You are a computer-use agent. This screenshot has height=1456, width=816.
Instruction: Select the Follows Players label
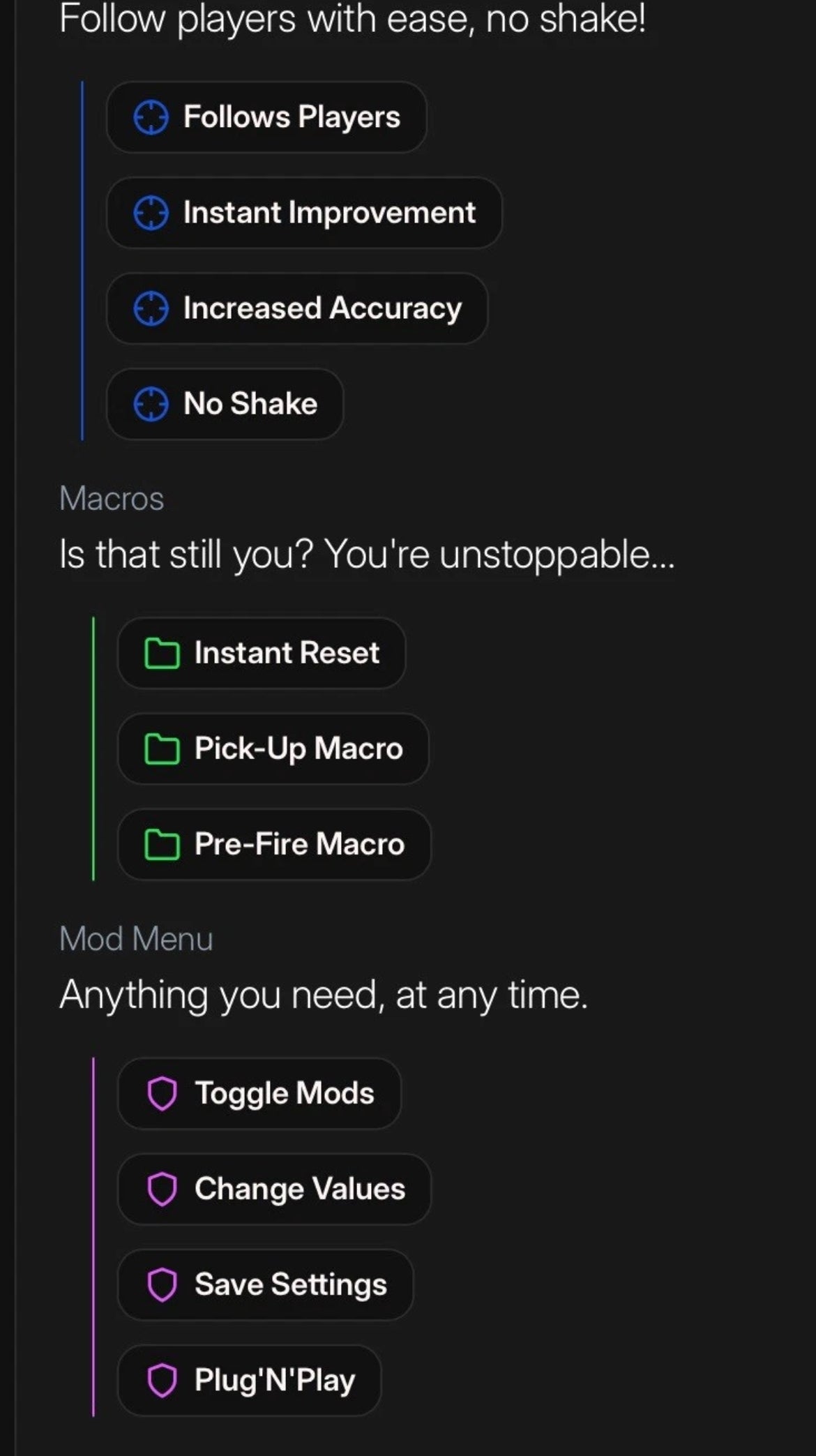tap(292, 117)
